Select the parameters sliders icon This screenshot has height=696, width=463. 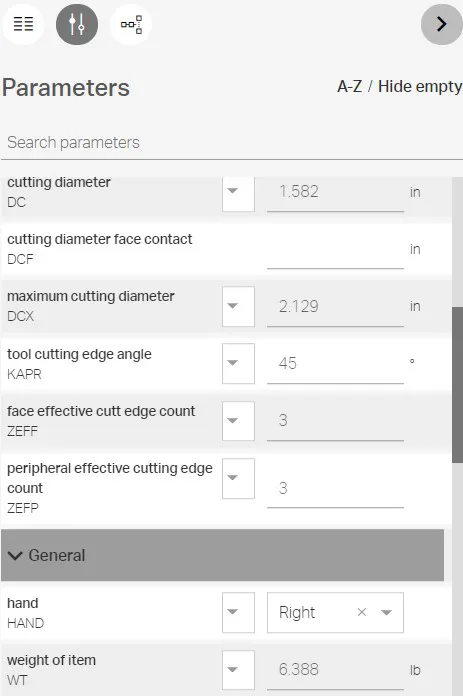pos(77,24)
